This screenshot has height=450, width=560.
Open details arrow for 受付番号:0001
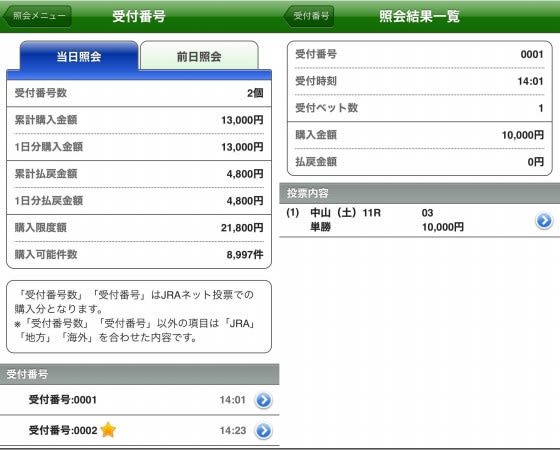tap(264, 400)
